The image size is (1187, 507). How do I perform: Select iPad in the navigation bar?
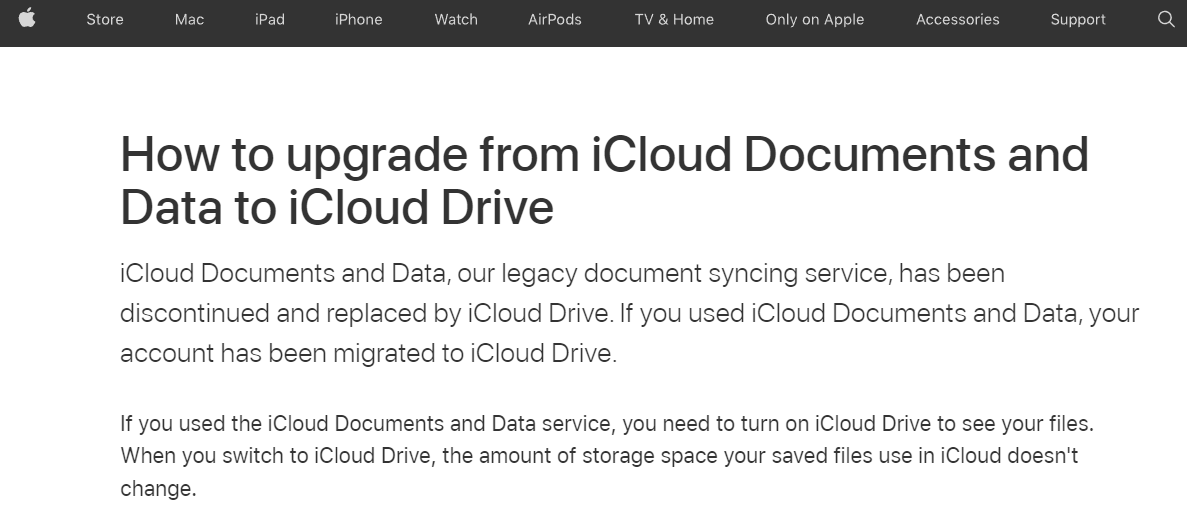[x=269, y=20]
